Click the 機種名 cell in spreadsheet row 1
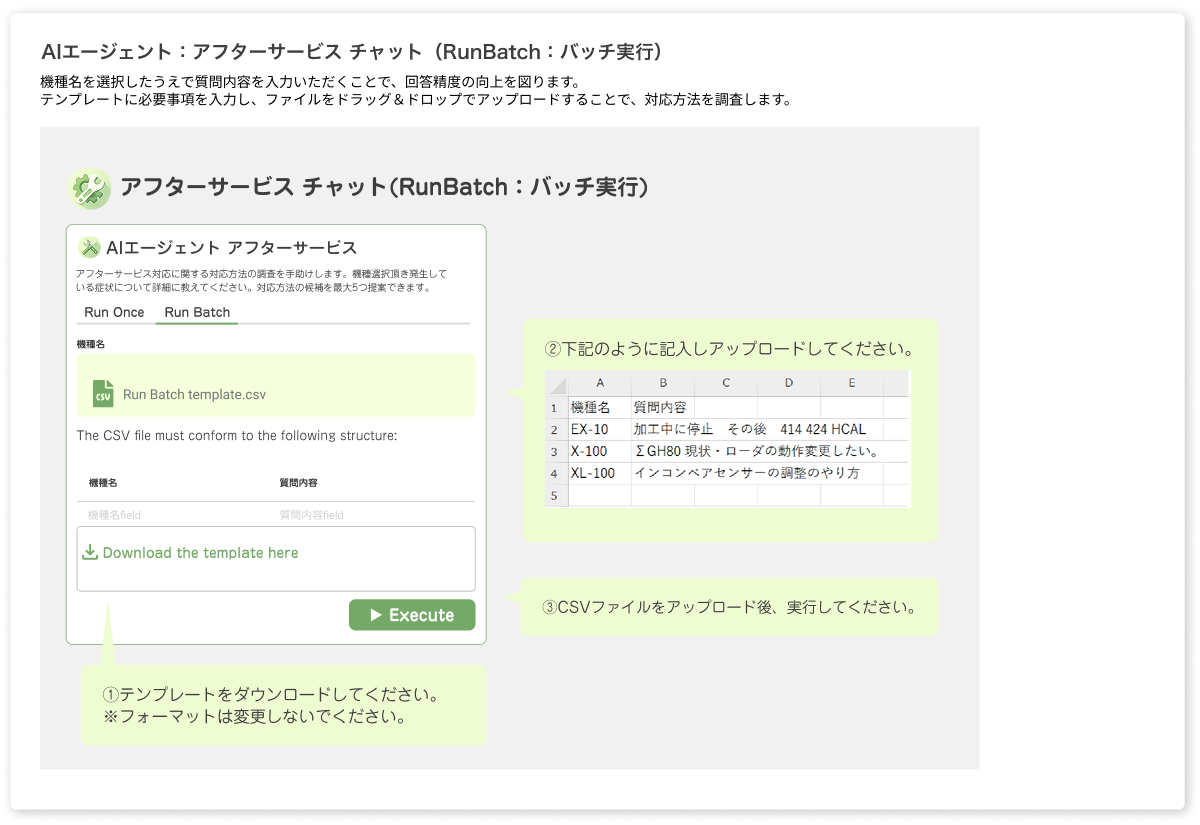This screenshot has width=1200, height=825. tap(600, 408)
